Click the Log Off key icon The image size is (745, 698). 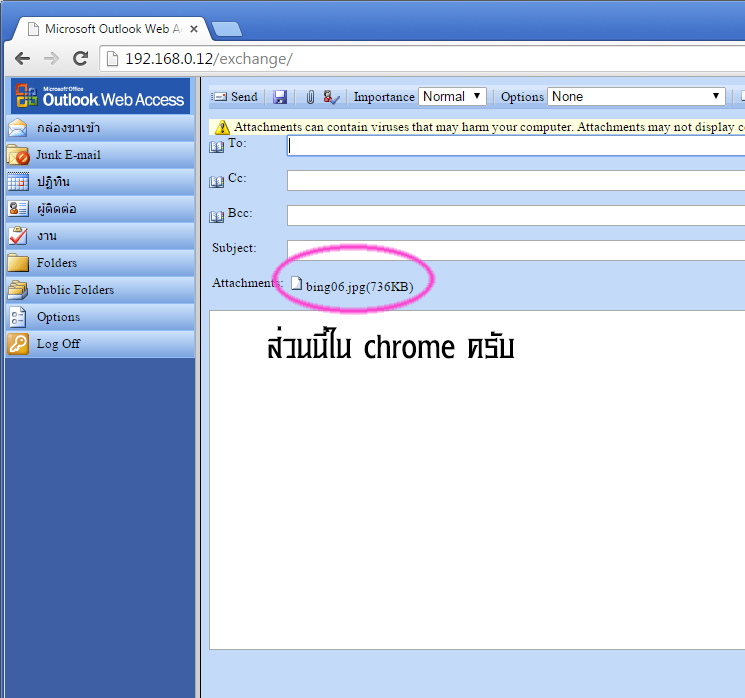tap(18, 344)
